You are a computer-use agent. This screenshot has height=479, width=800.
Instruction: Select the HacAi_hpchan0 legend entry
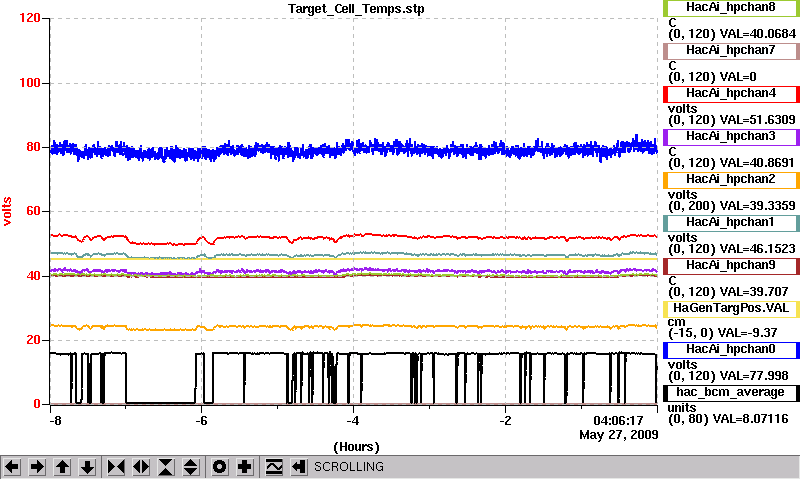(731, 350)
